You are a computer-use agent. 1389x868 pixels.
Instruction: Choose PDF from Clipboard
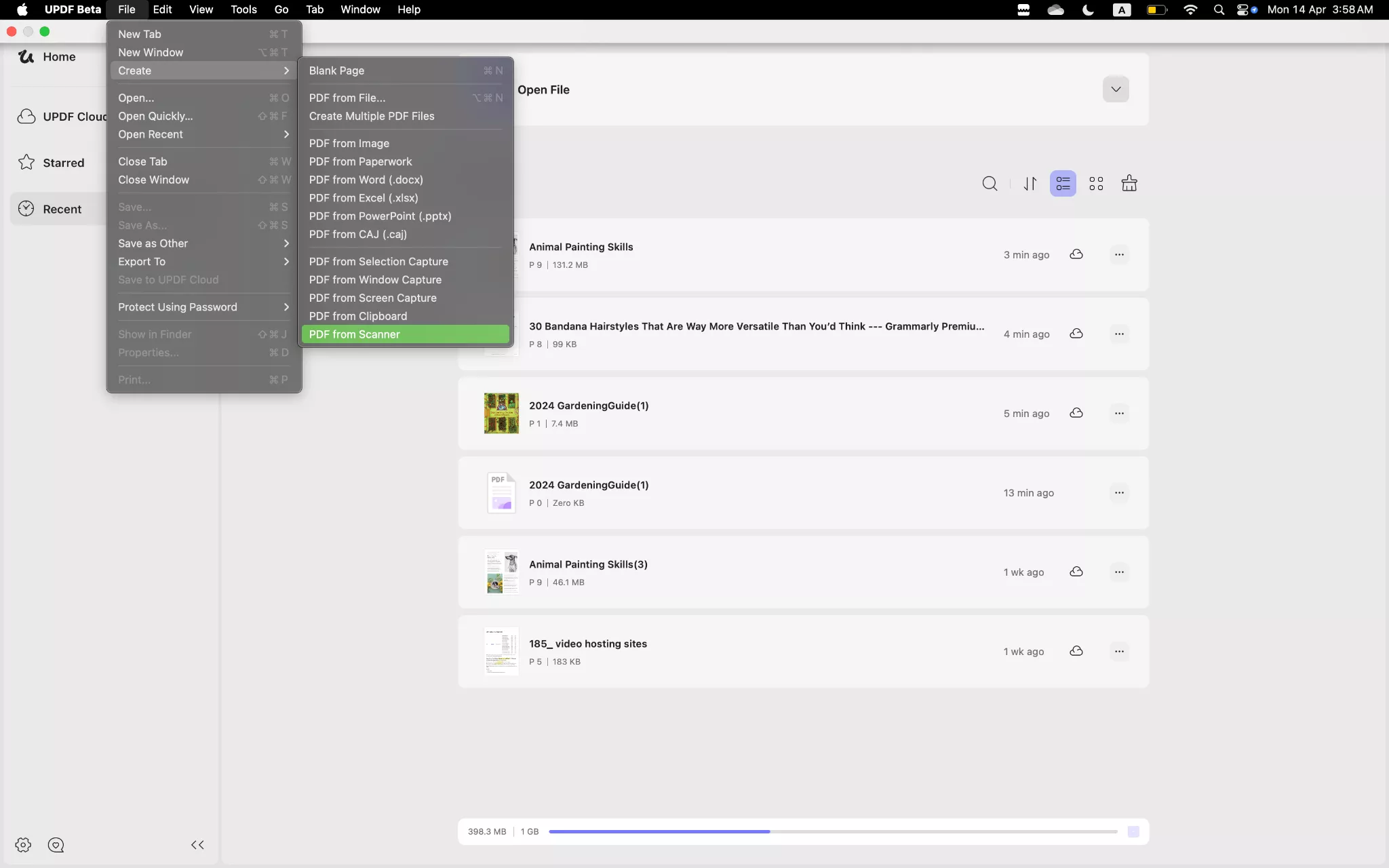click(x=405, y=316)
